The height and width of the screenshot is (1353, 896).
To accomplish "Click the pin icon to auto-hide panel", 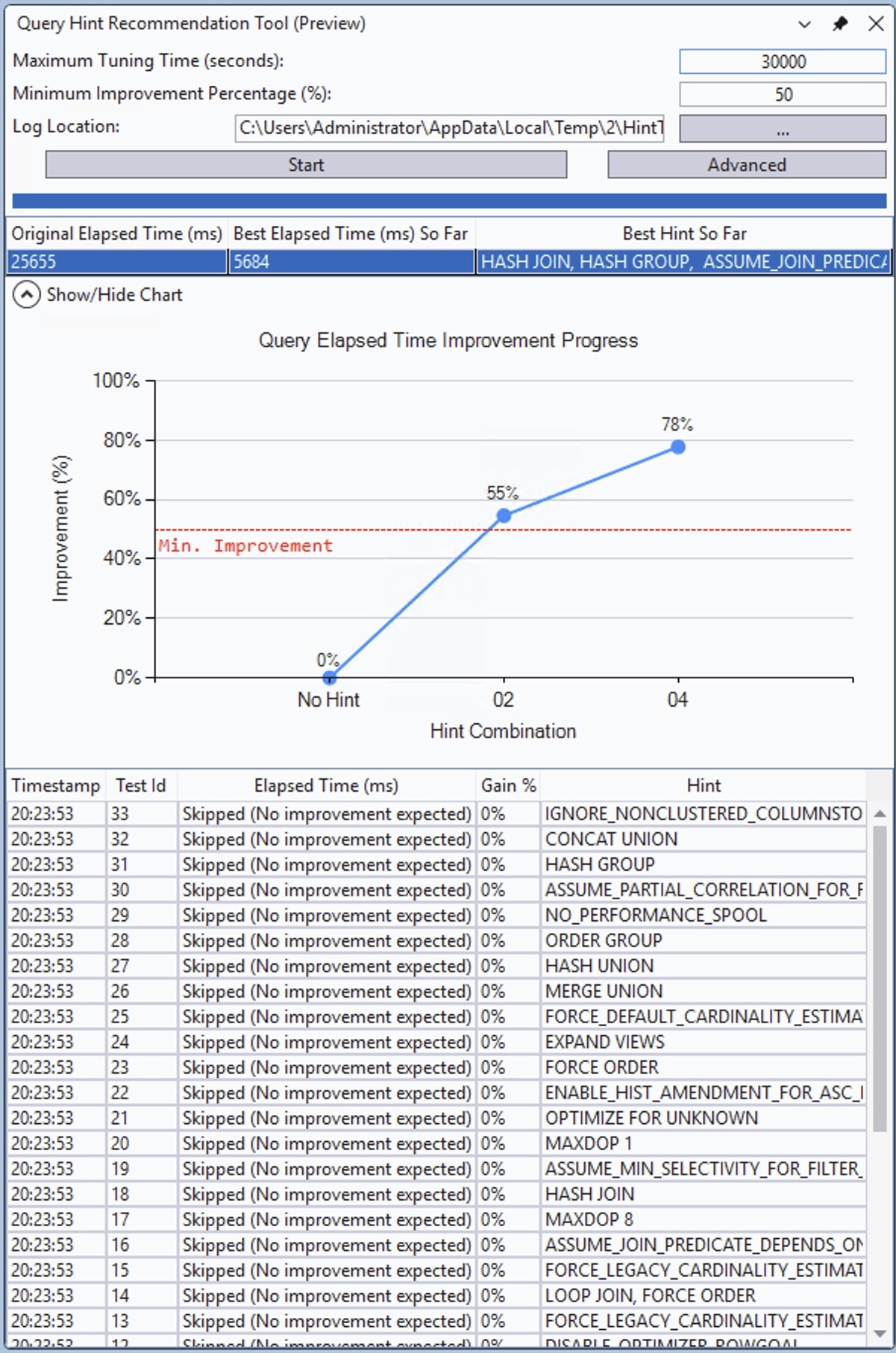I will pos(840,24).
